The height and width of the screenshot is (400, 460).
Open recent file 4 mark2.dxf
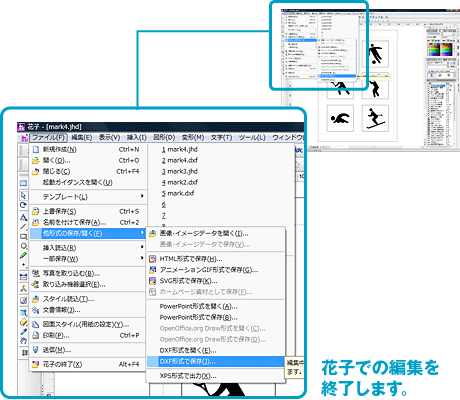[180, 182]
